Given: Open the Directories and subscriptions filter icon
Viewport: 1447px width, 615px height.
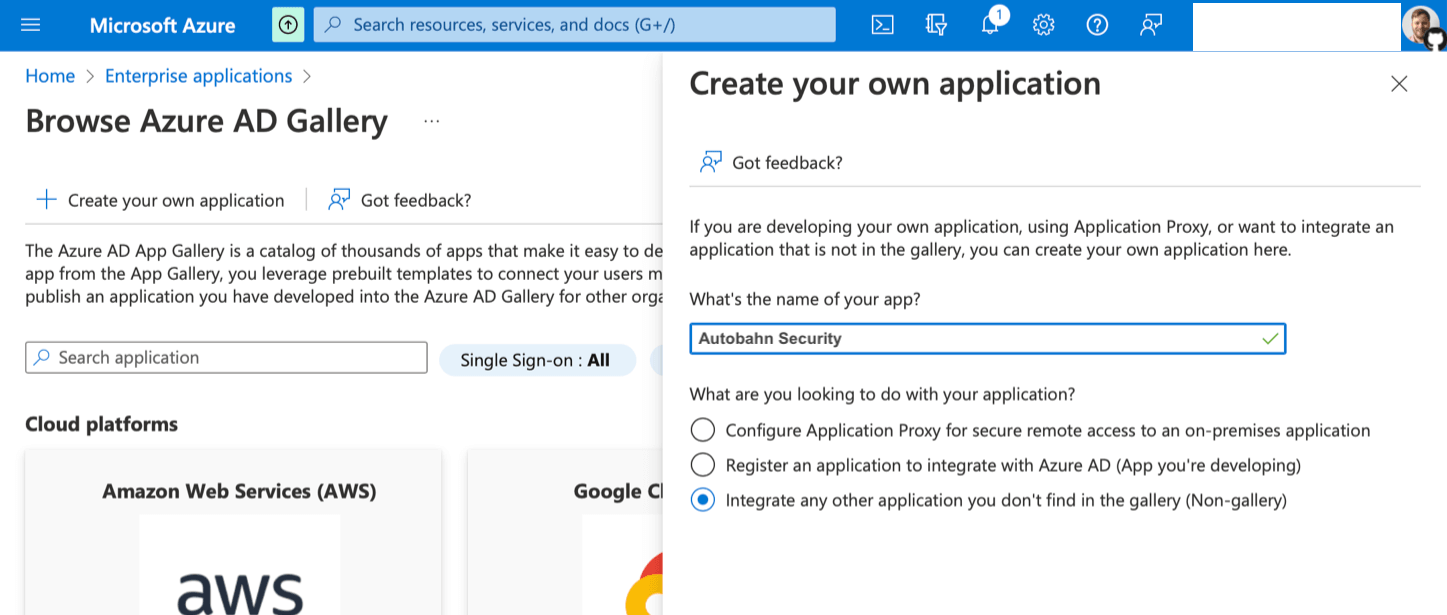Looking at the screenshot, I should tap(936, 25).
